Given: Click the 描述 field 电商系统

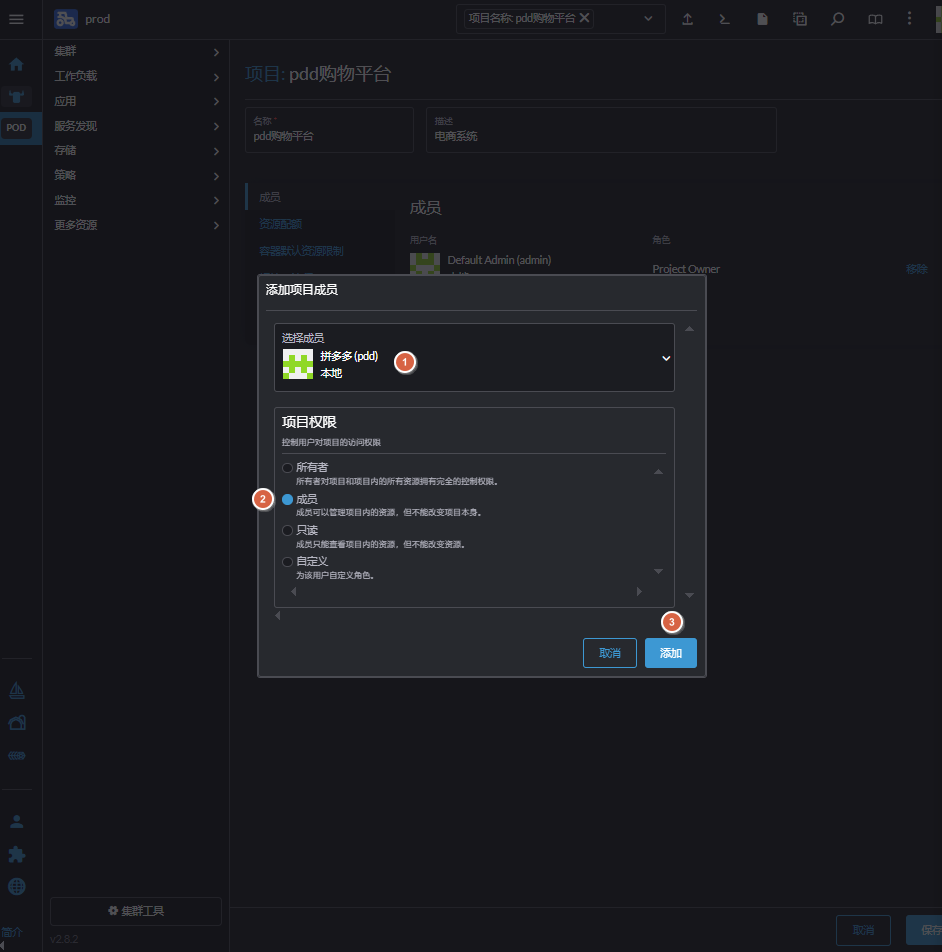Looking at the screenshot, I should [601, 130].
